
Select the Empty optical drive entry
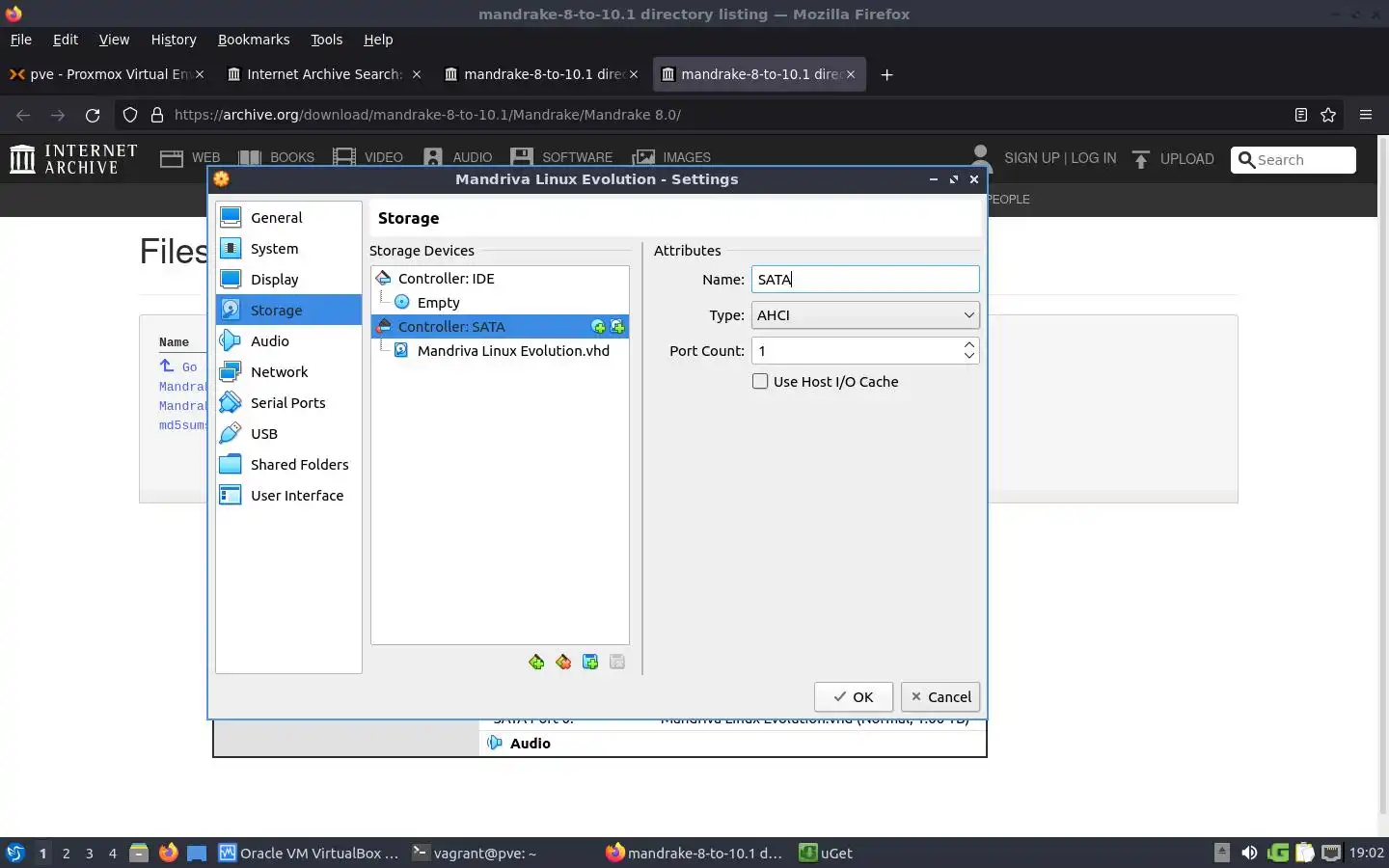500,303
